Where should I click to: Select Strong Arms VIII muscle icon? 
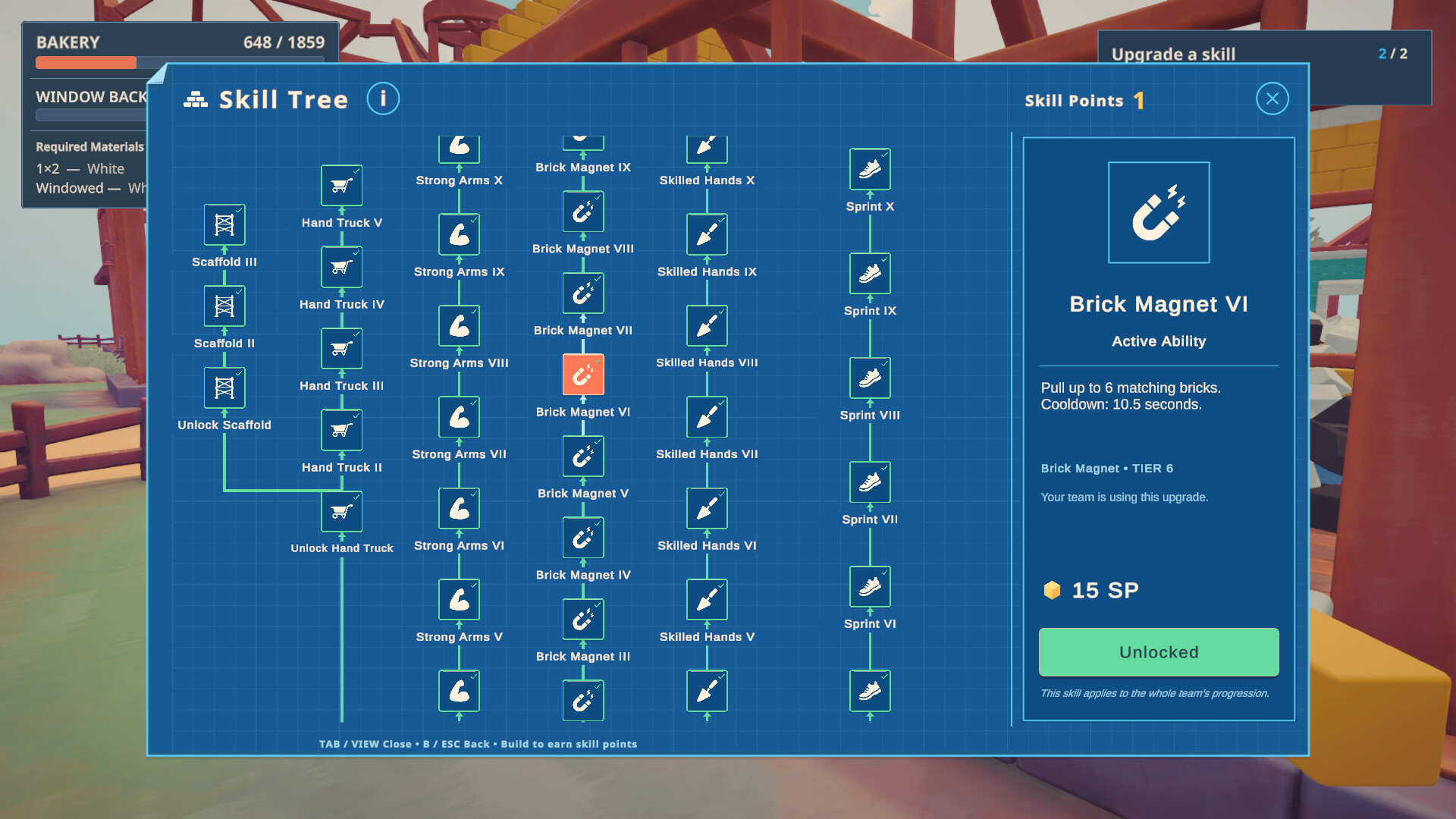point(459,326)
